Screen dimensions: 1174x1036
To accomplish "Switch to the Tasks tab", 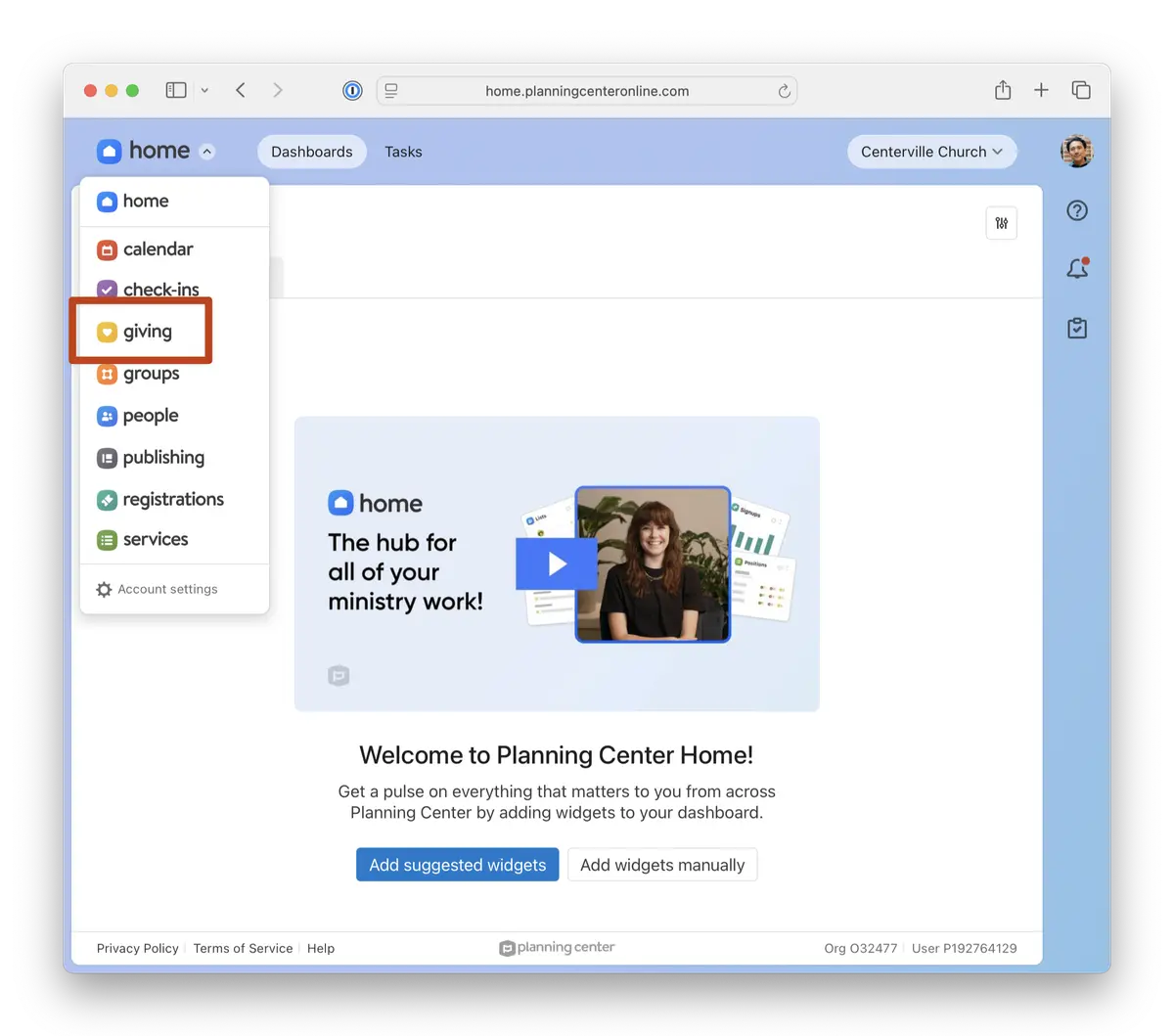I will click(x=403, y=152).
